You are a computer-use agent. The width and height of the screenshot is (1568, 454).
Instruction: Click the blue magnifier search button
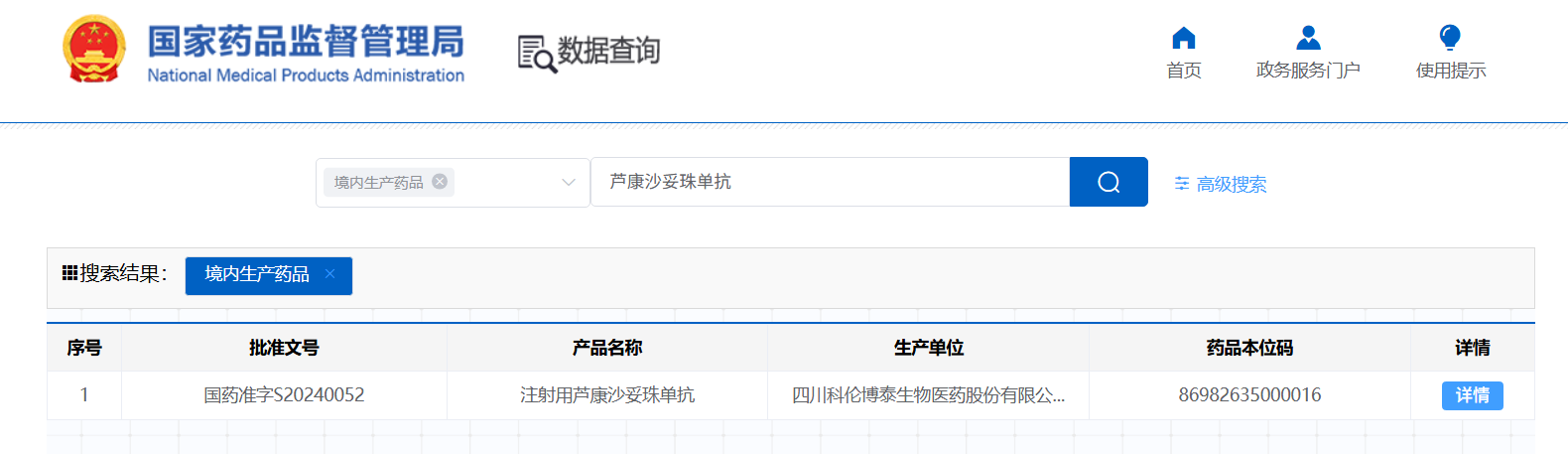point(1109,182)
